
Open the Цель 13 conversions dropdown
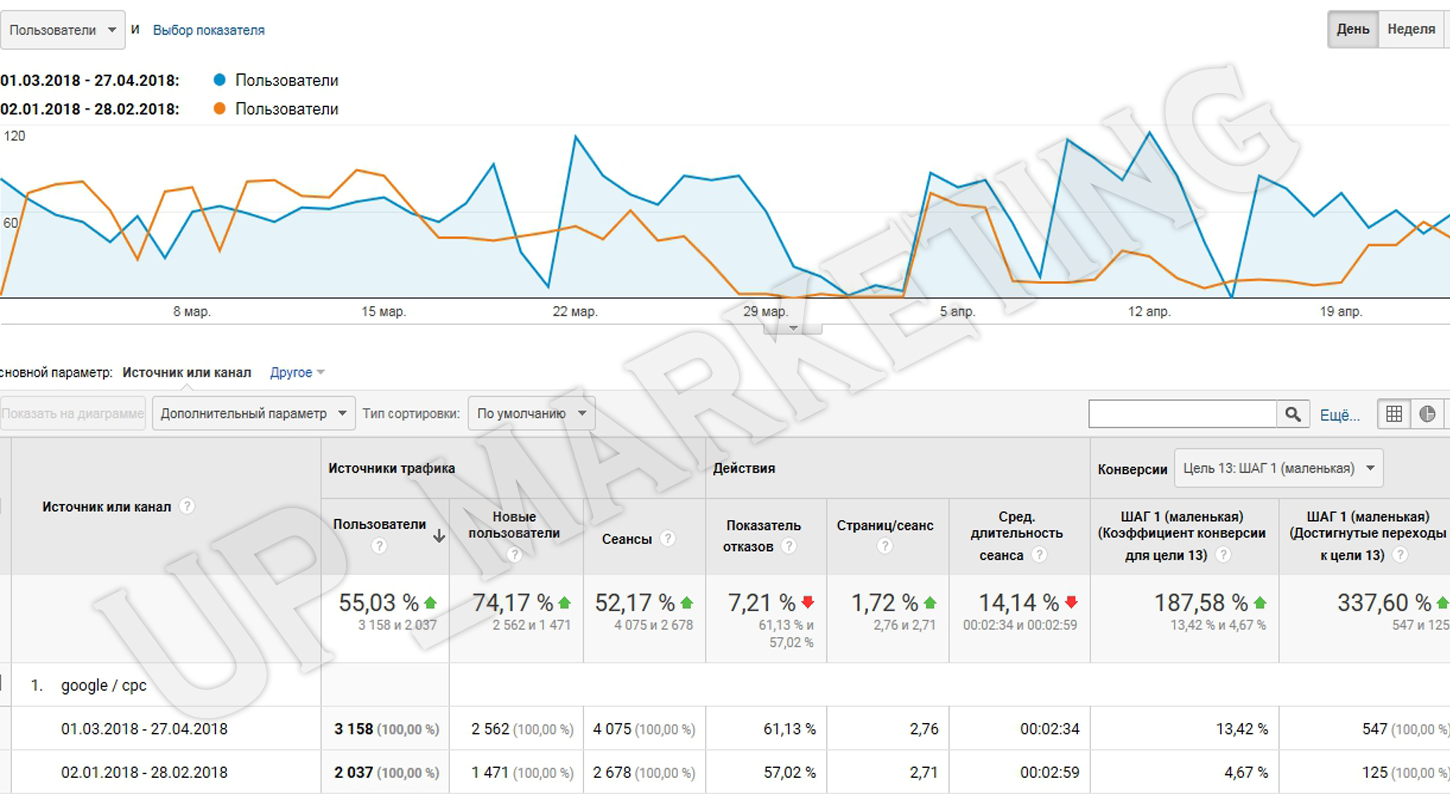[x=1279, y=468]
